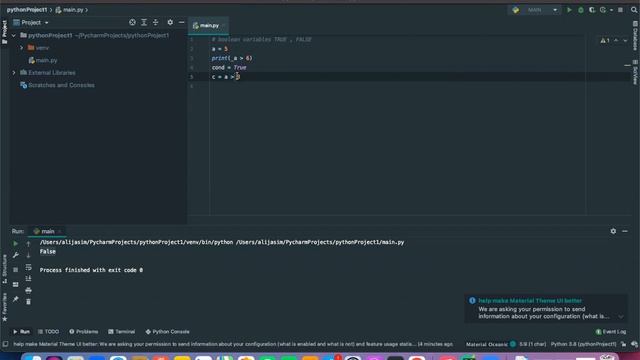Click the down arrow in Run console
Viewport: 640px width, 360px height.
(x=28, y=255)
